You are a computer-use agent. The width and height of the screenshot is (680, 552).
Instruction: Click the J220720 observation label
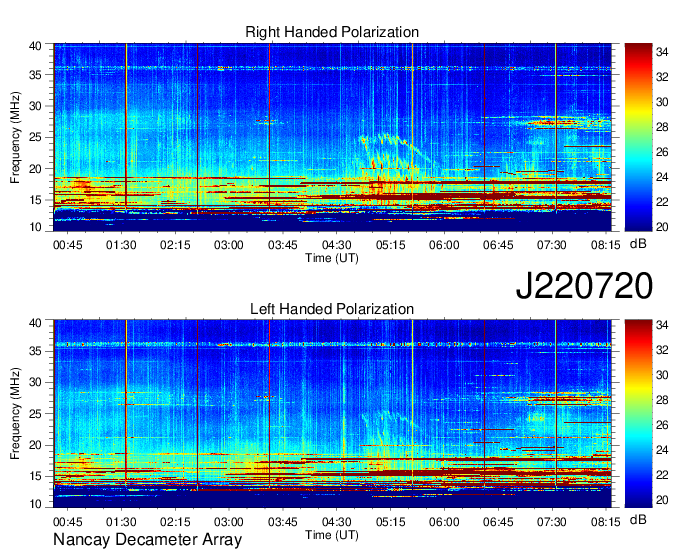(584, 285)
